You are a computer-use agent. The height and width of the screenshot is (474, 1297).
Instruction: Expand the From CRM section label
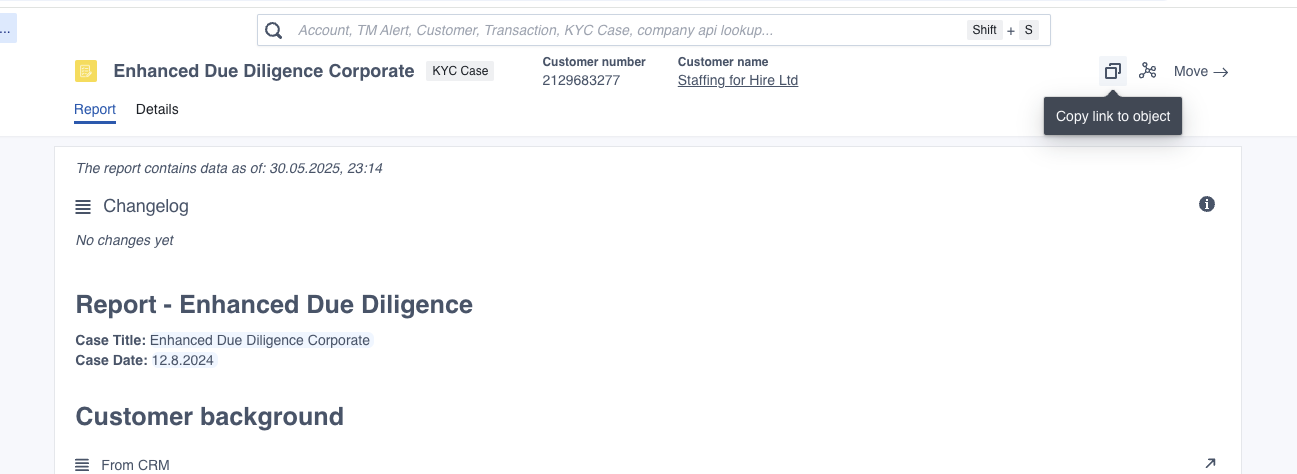pyautogui.click(x=136, y=465)
